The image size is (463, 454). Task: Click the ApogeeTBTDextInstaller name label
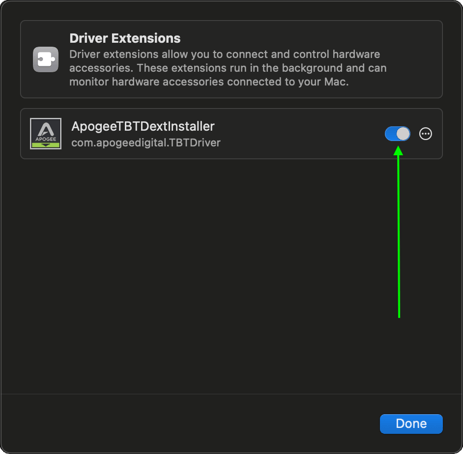143,126
